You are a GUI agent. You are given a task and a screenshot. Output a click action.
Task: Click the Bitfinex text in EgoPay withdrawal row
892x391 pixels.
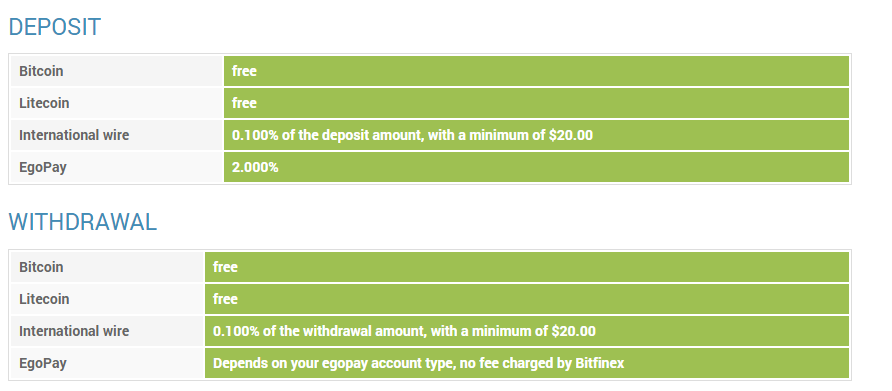point(599,363)
